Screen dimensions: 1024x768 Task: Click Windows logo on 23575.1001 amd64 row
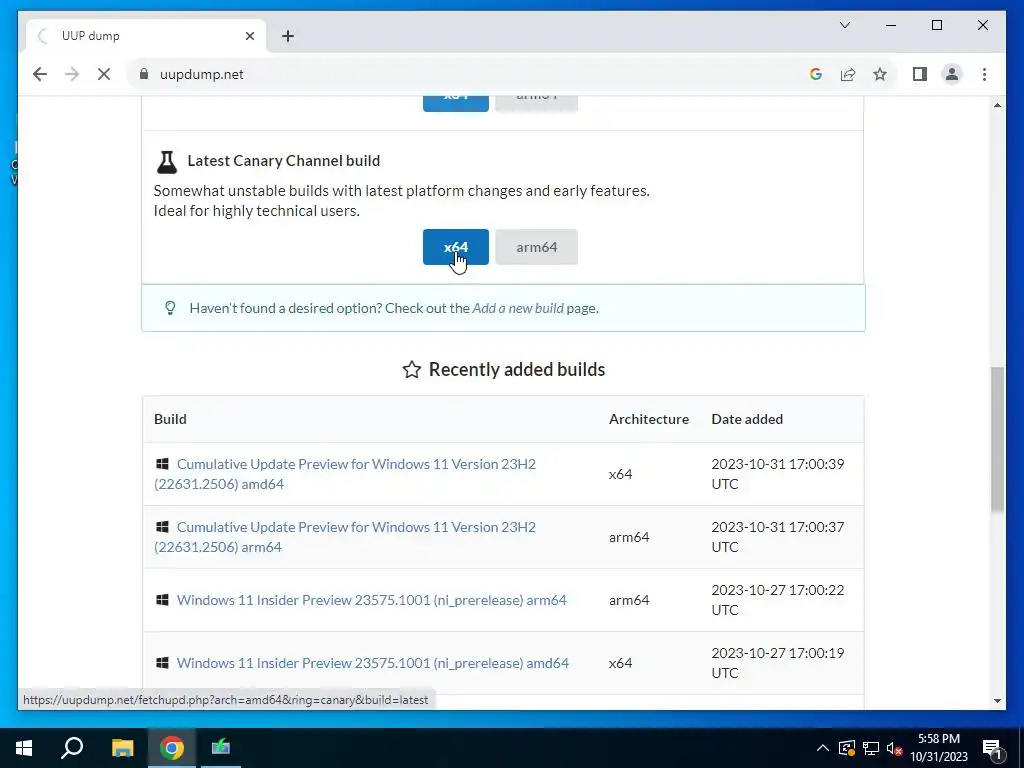[162, 663]
